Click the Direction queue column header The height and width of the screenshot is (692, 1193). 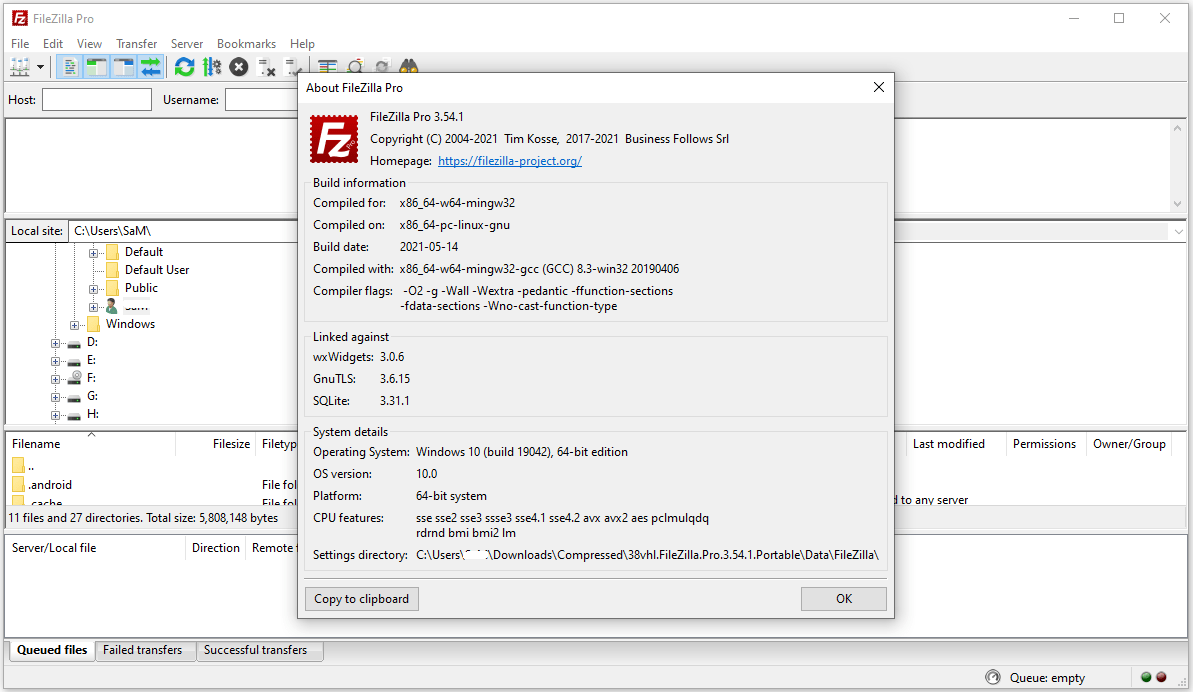coord(215,548)
